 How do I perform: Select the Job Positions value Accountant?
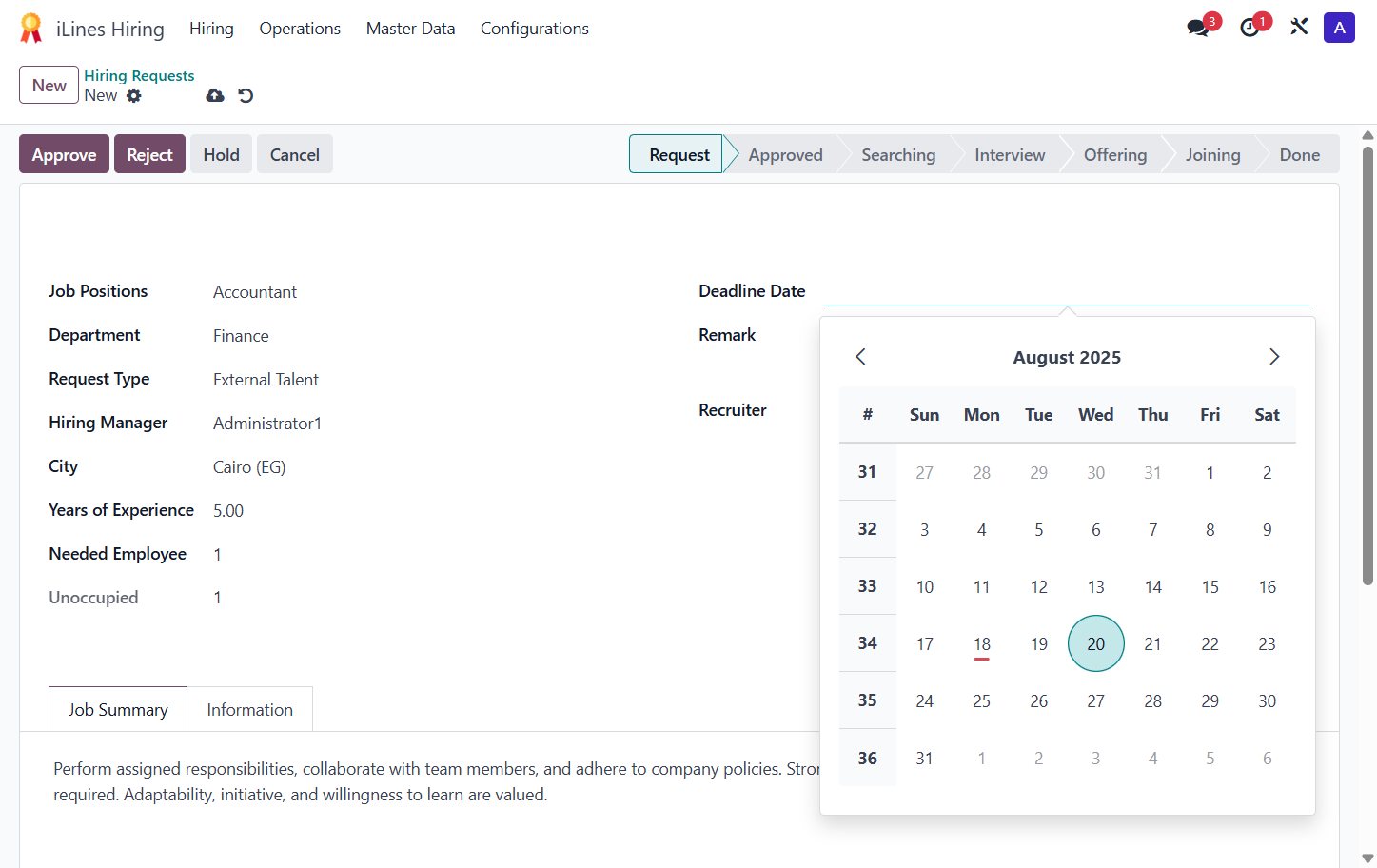click(255, 292)
